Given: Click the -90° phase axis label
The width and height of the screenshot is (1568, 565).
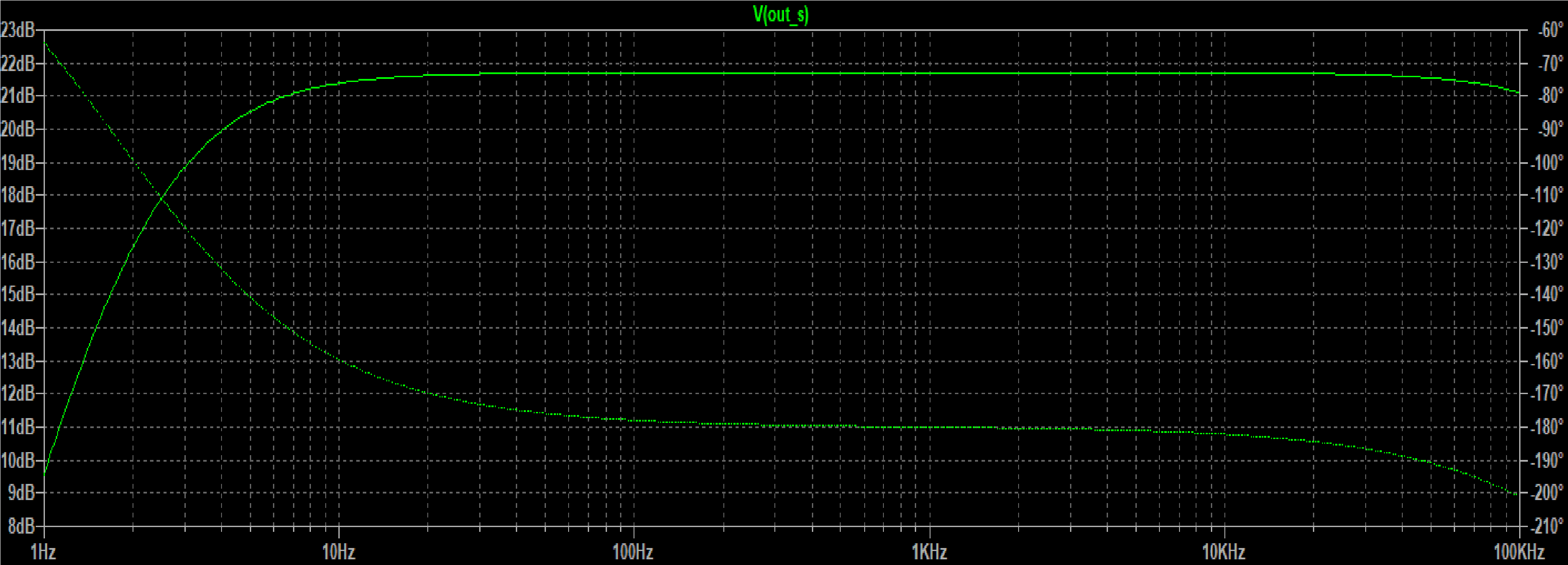Looking at the screenshot, I should (1551, 129).
